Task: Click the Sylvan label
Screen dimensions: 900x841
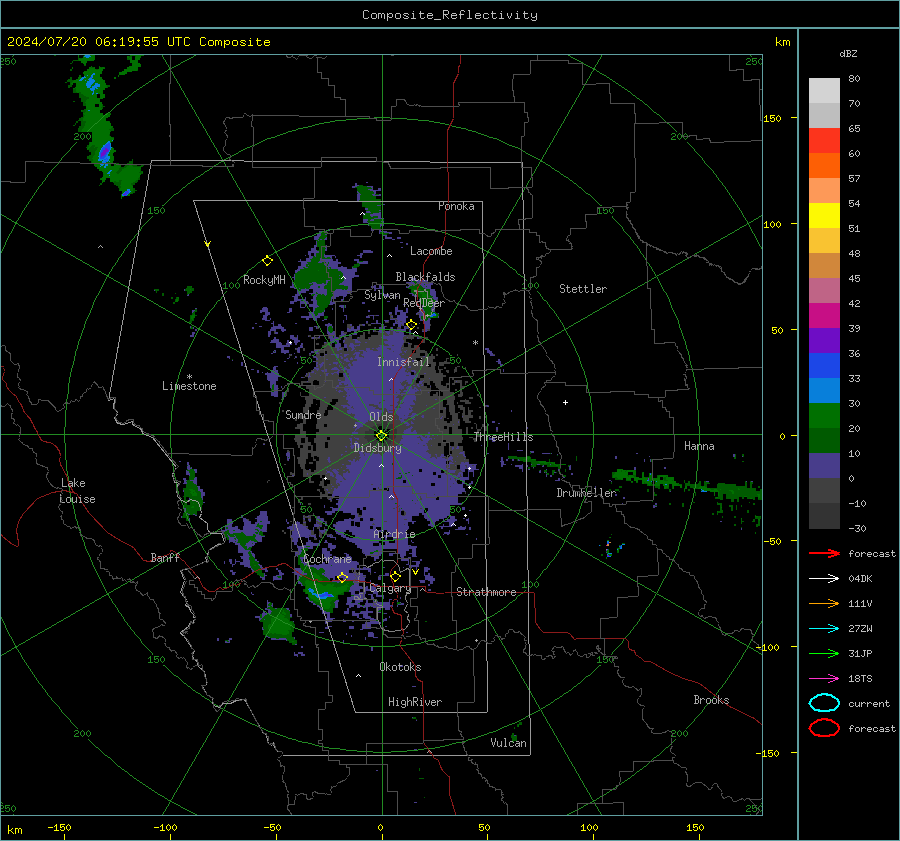Action: (x=382, y=295)
